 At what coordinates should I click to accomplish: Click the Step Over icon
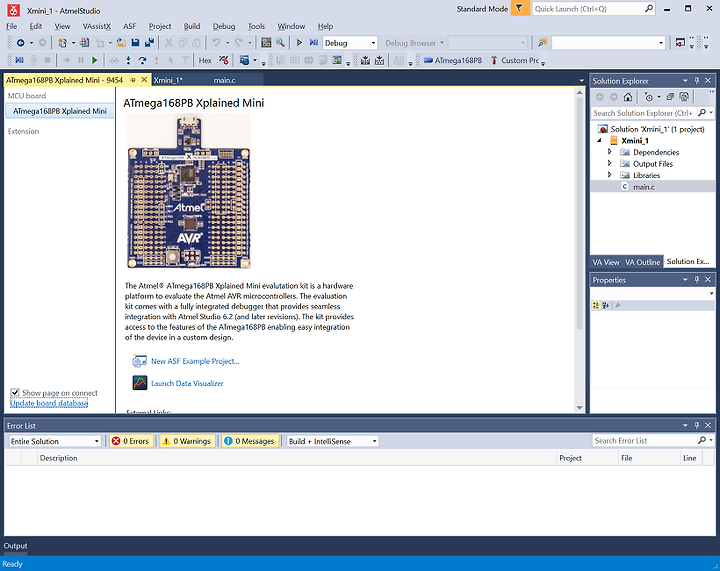[x=142, y=60]
